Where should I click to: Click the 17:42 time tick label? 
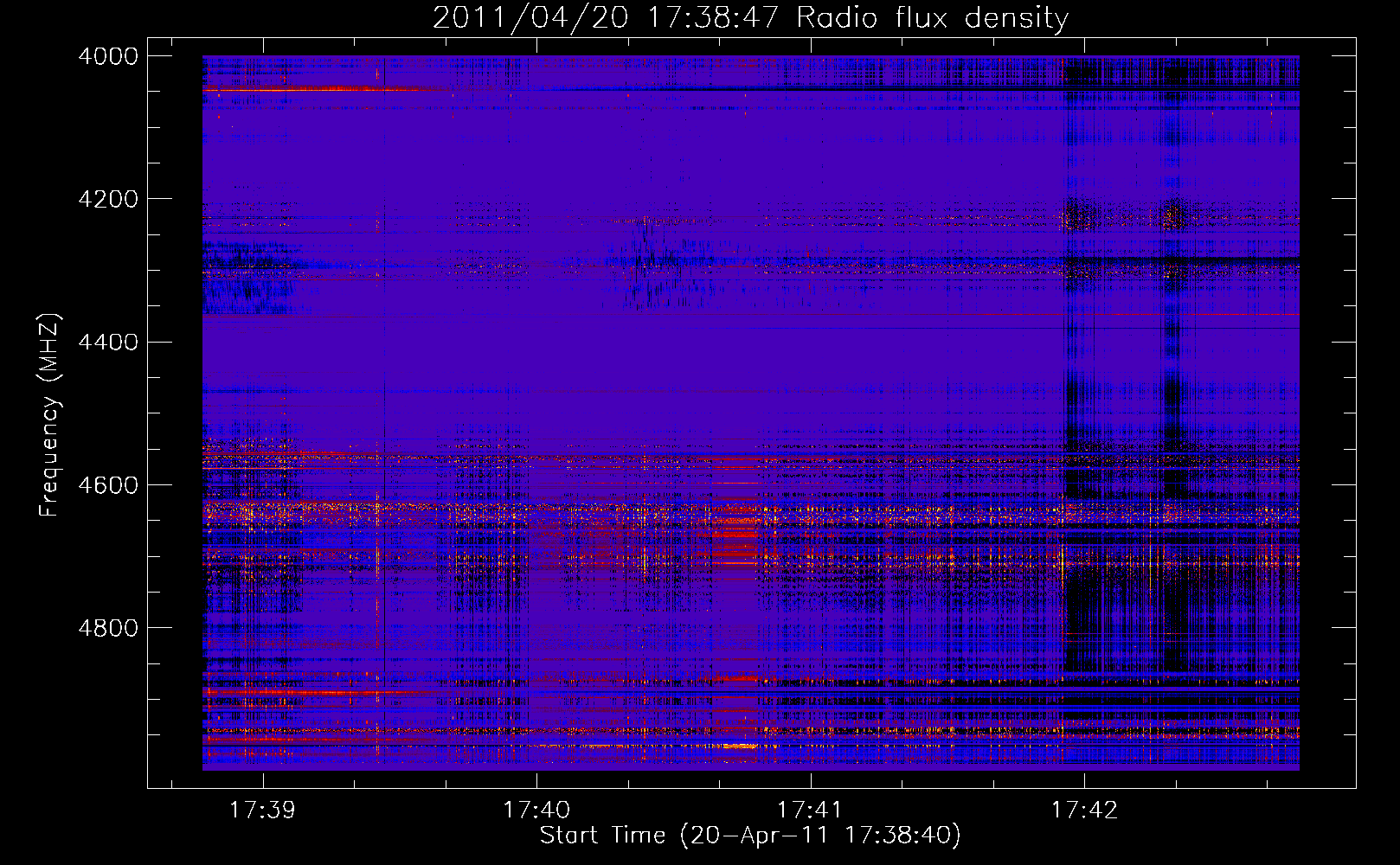pyautogui.click(x=1084, y=810)
